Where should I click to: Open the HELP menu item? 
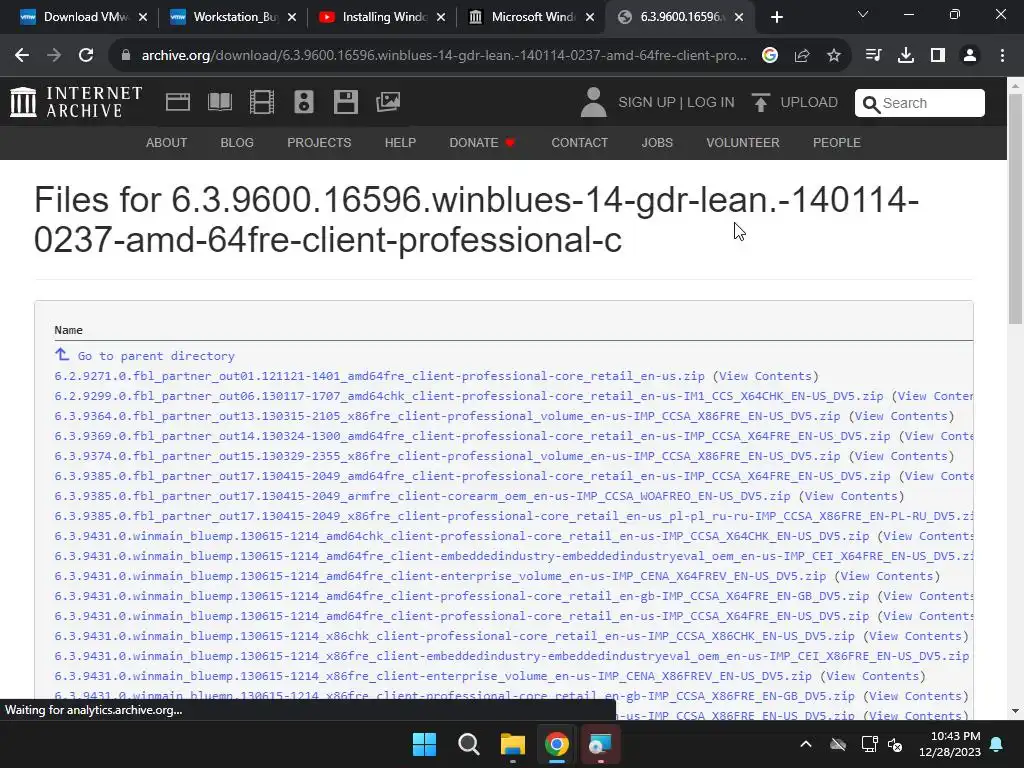coord(400,142)
